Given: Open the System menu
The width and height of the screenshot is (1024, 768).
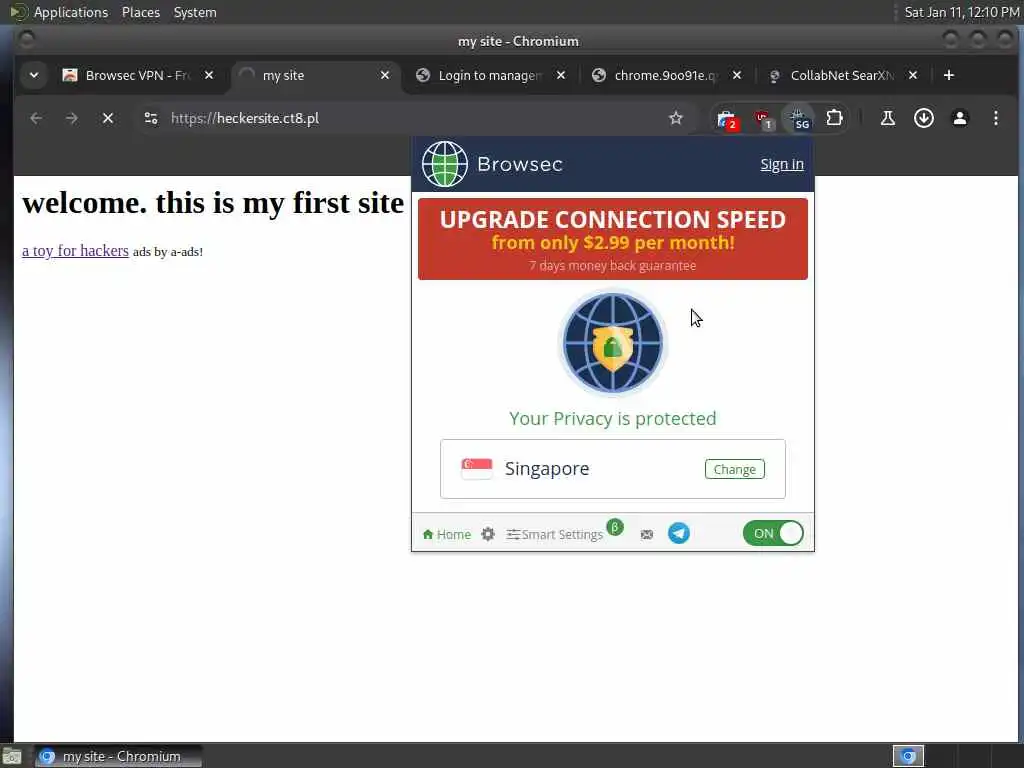Looking at the screenshot, I should 195,12.
